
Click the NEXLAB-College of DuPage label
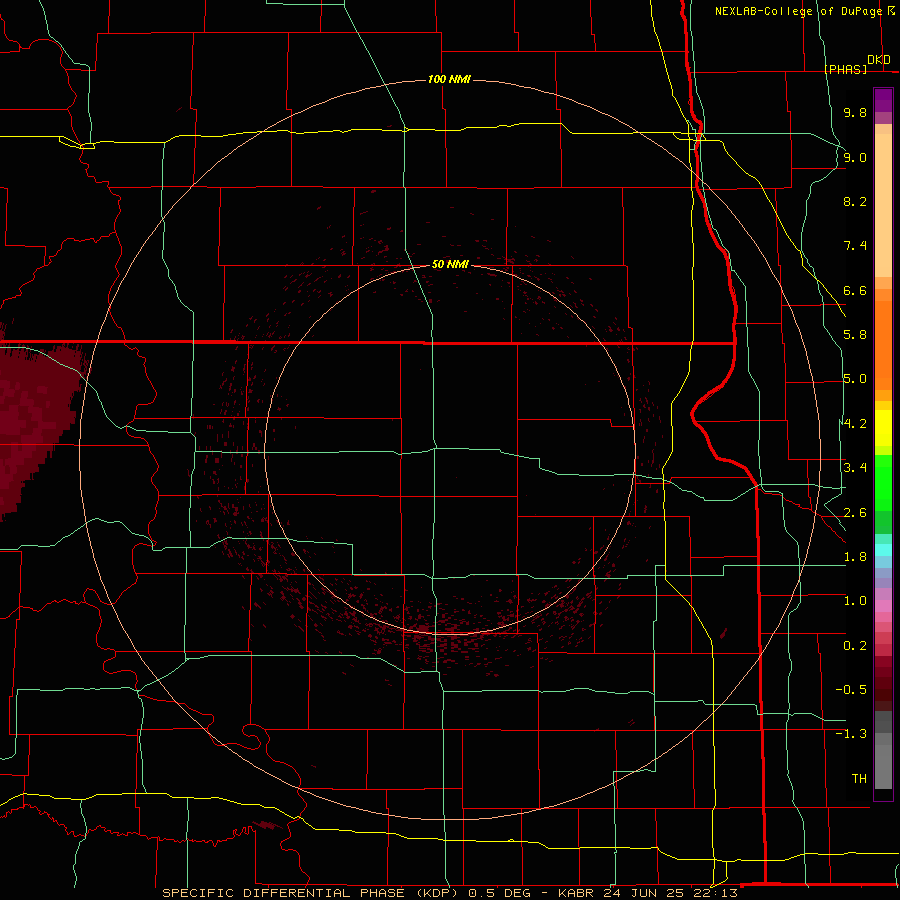pos(798,11)
